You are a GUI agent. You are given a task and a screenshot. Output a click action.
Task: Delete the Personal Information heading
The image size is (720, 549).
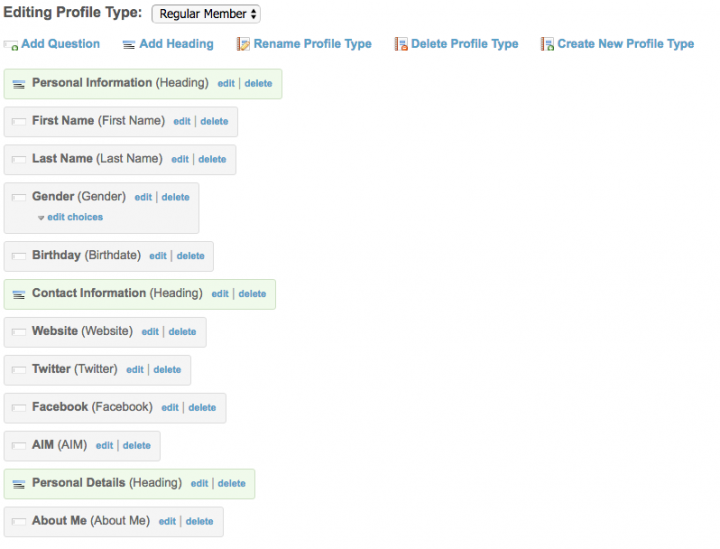pos(258,84)
